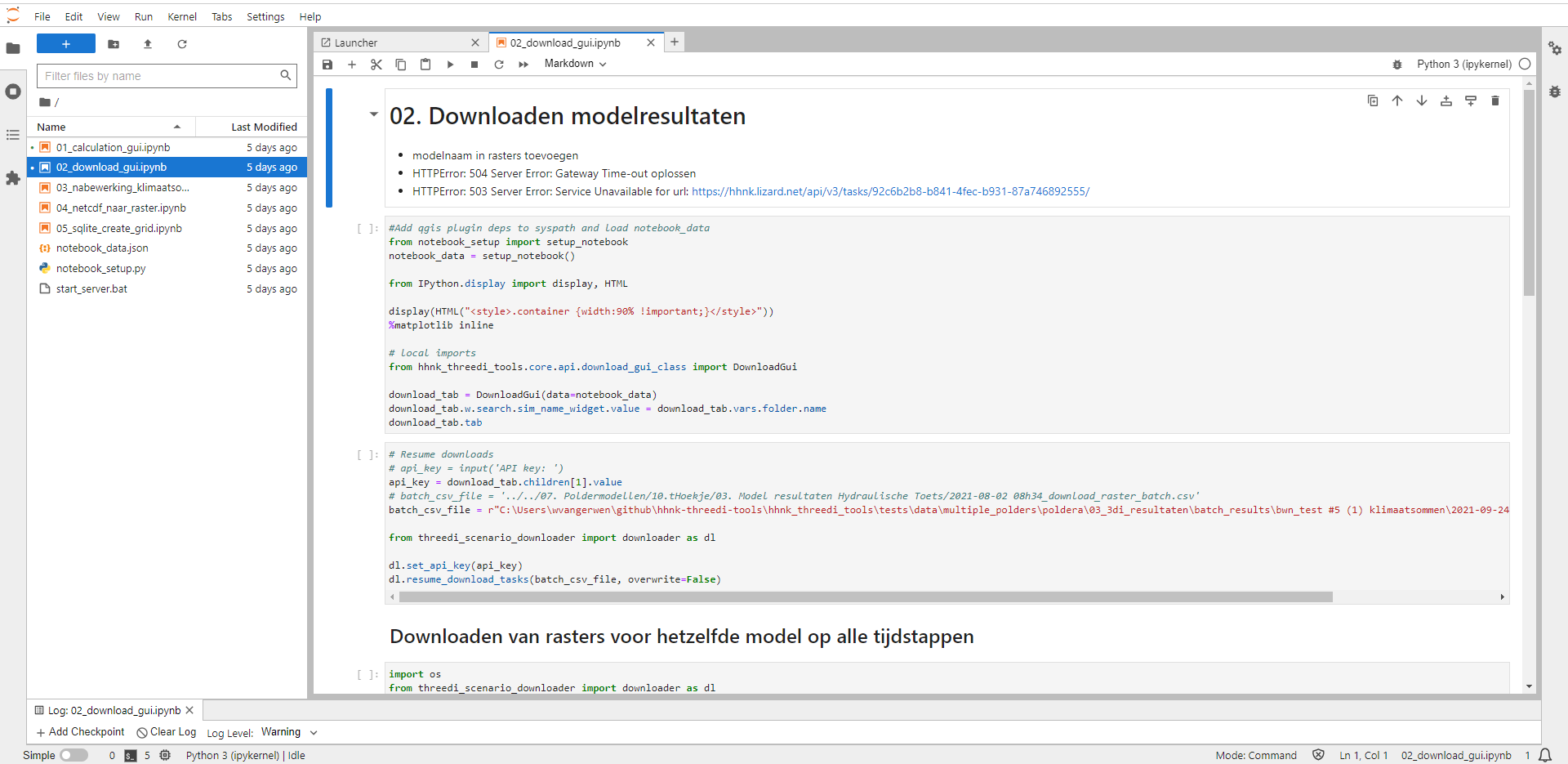1568x764 pixels.
Task: Click the horizontal scrollbar of Resume downloads cell
Action: (866, 597)
